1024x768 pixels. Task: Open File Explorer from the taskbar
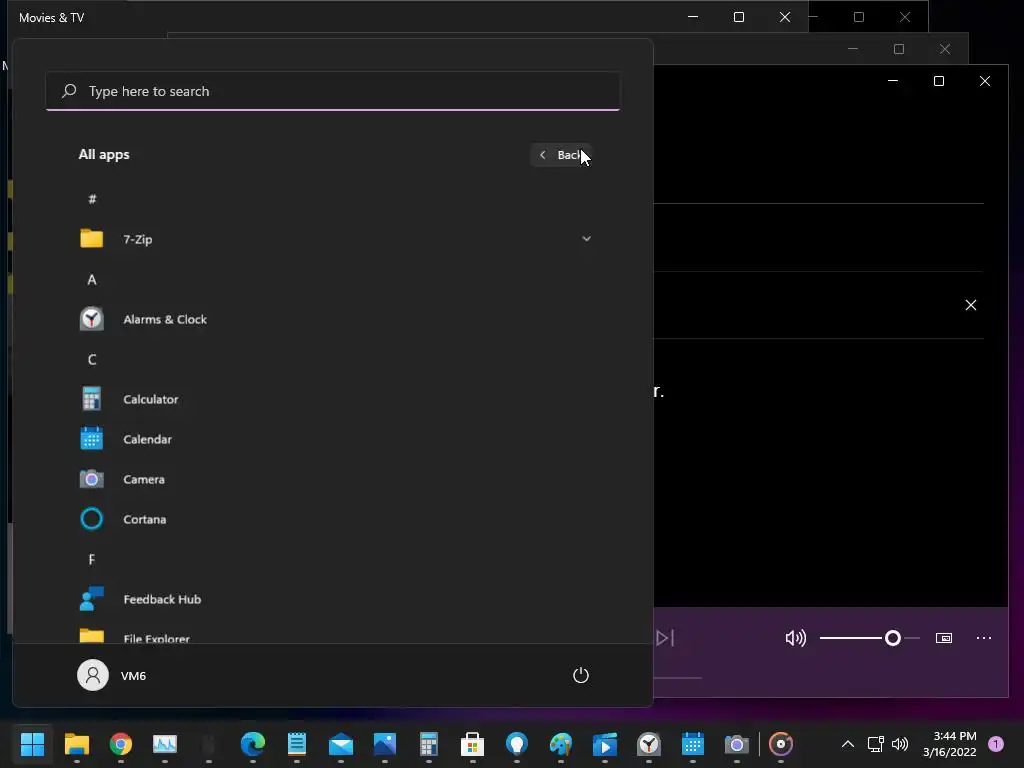[x=76, y=744]
